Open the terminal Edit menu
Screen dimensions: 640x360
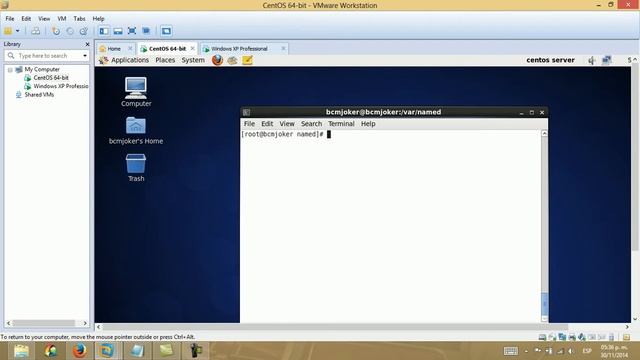coord(267,124)
